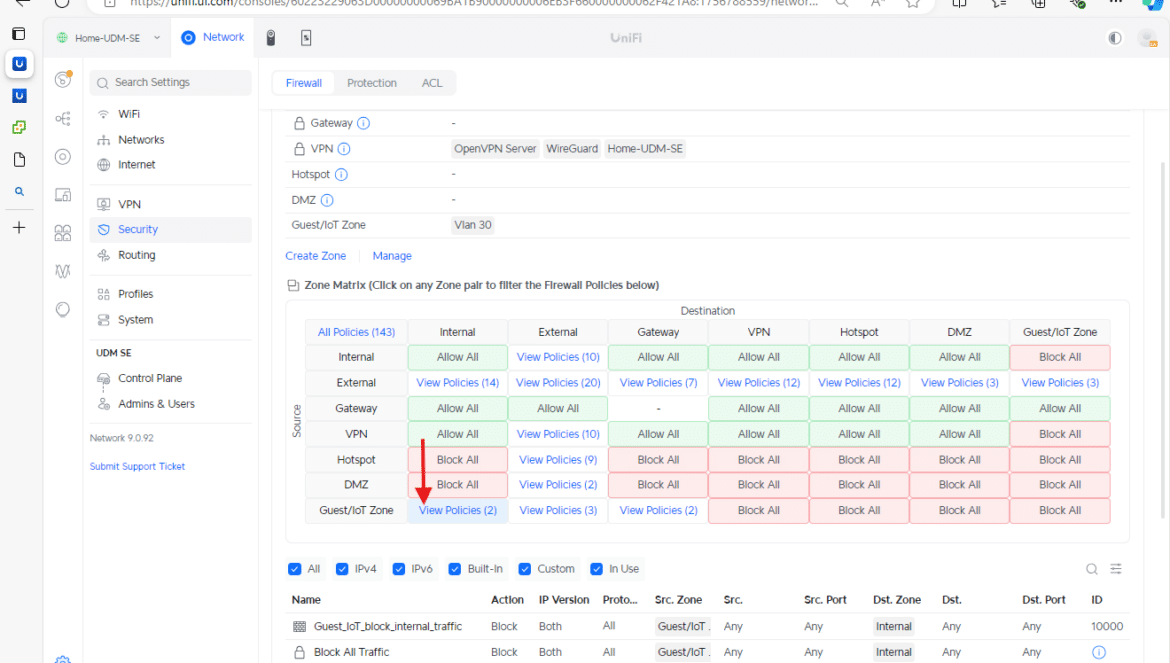This screenshot has height=663, width=1170.
Task: Open View Policies (7) External to Gateway
Action: point(658,383)
